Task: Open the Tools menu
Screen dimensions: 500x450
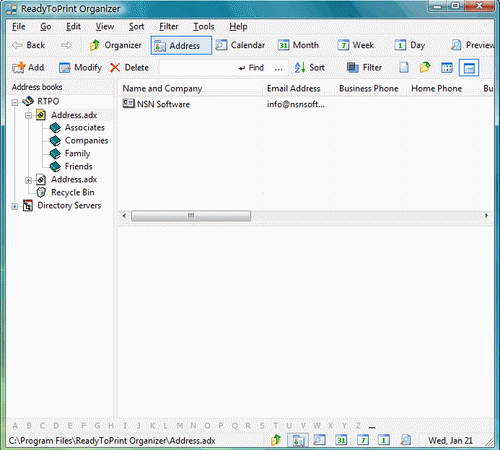Action: 204,26
